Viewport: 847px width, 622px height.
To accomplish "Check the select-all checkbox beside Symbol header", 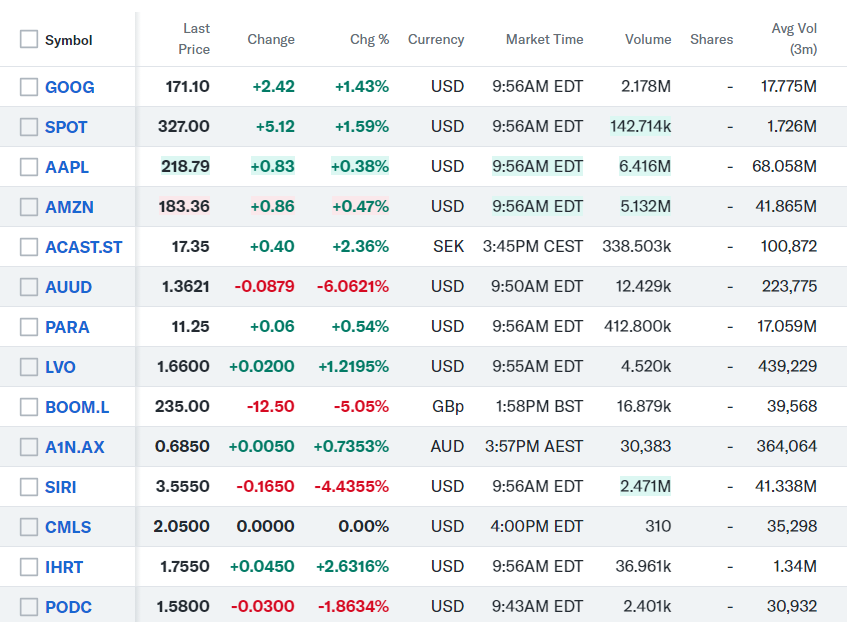I will (29, 40).
